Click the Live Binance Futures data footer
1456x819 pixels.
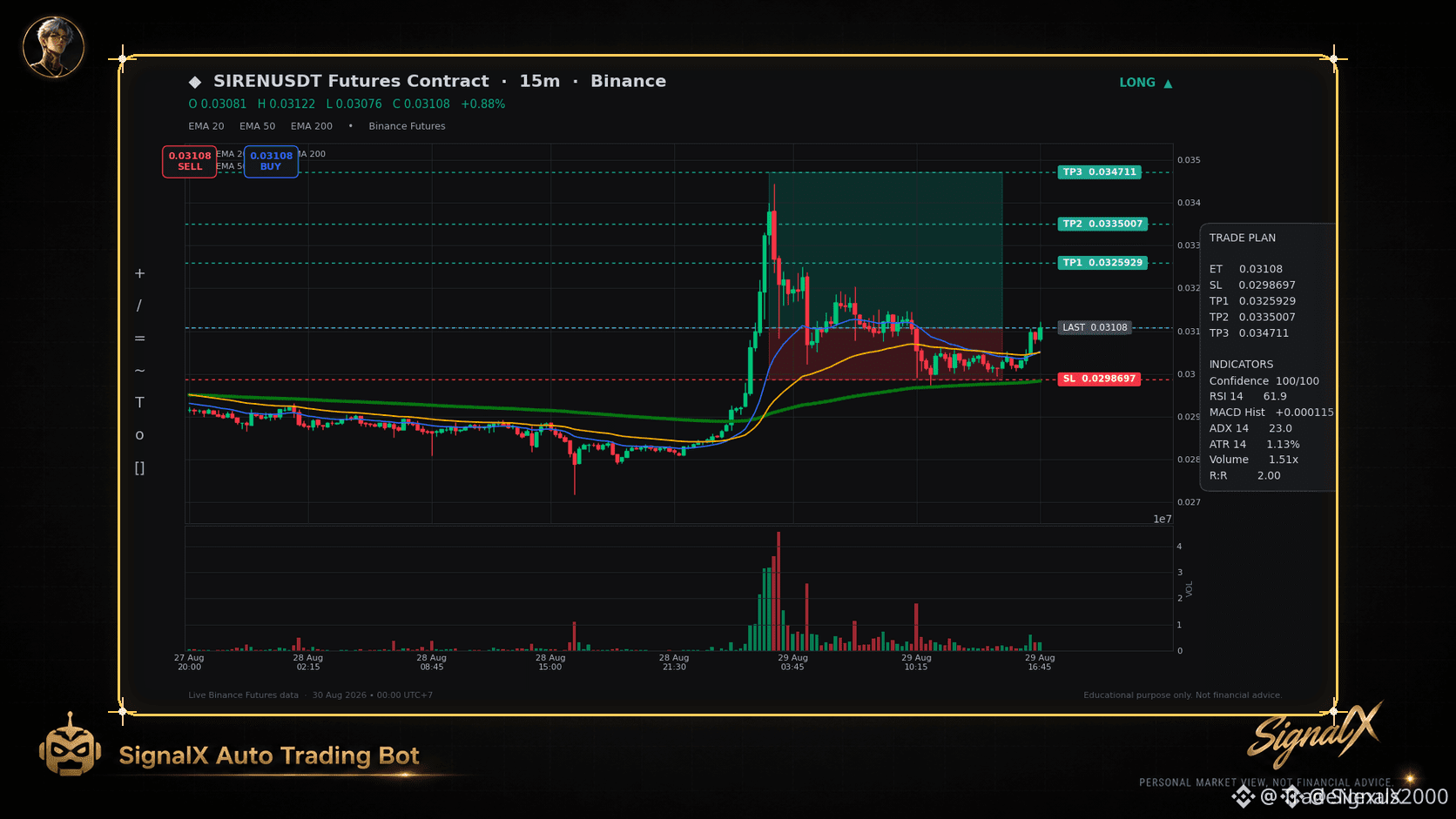click(243, 695)
